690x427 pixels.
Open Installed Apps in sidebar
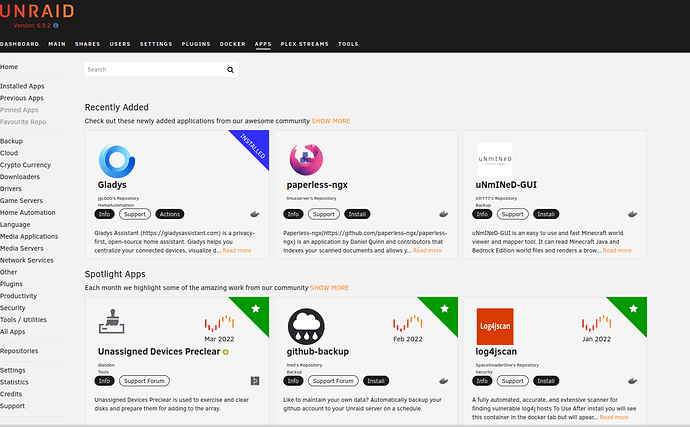[x=22, y=86]
